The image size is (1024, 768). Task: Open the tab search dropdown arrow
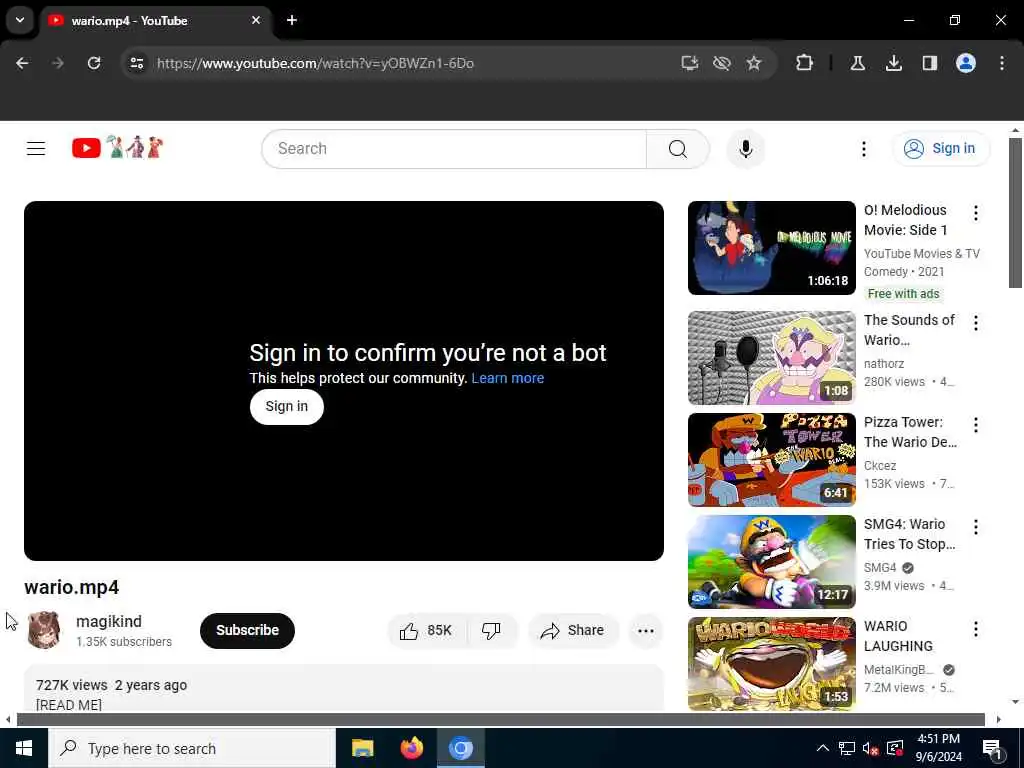[20, 20]
